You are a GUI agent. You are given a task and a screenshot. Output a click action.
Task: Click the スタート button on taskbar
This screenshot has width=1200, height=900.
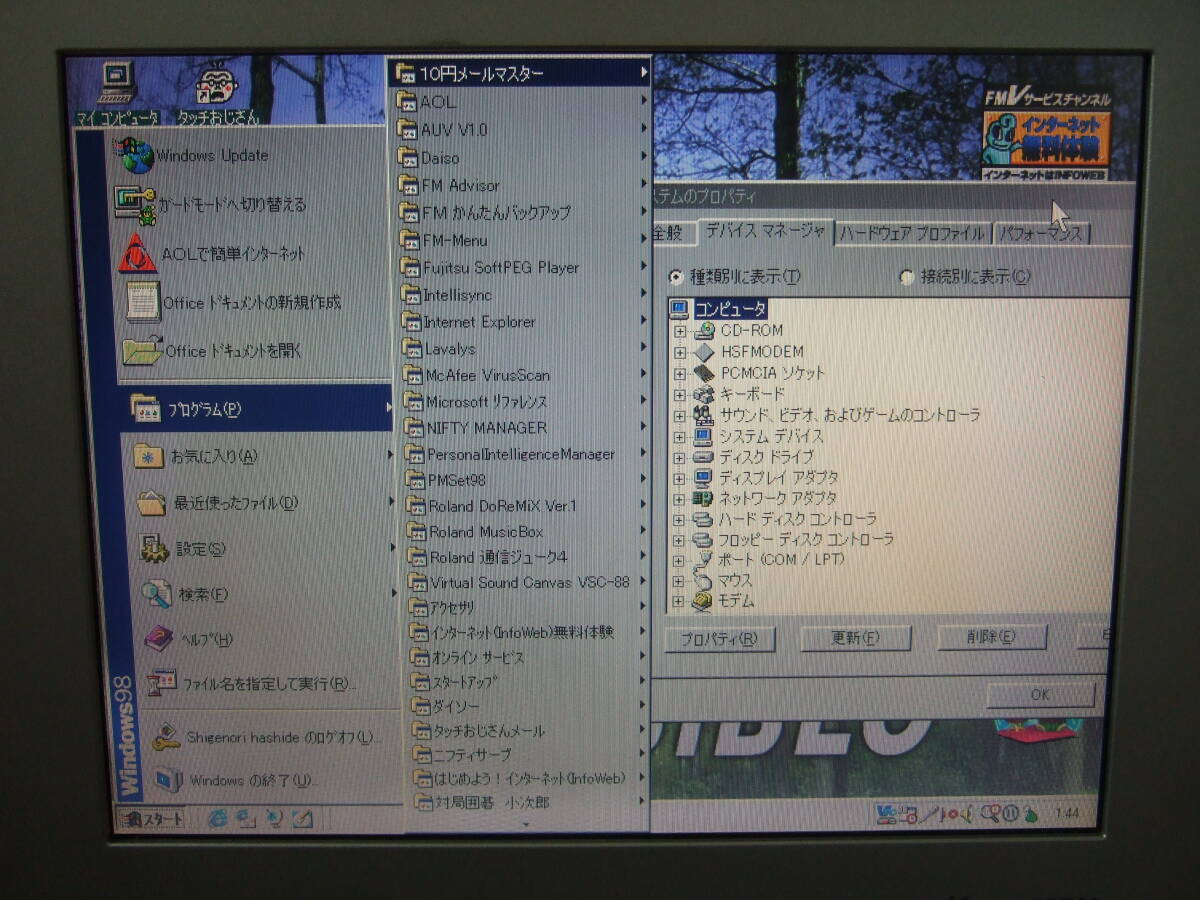tap(150, 819)
